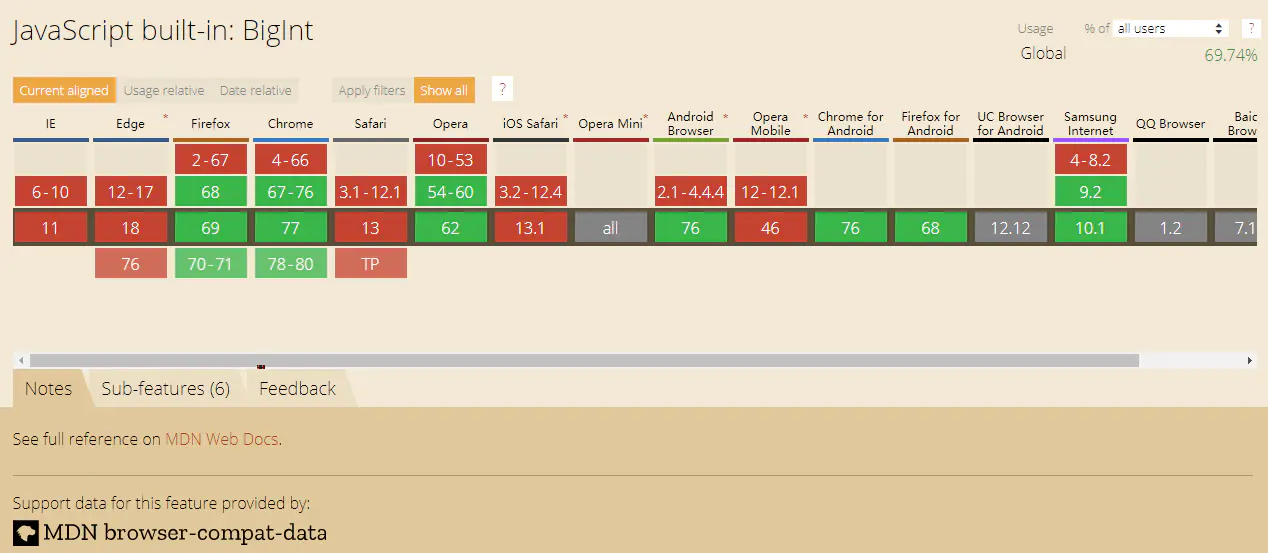Open the MDN Web Docs link
This screenshot has height=553, width=1268.
click(222, 439)
